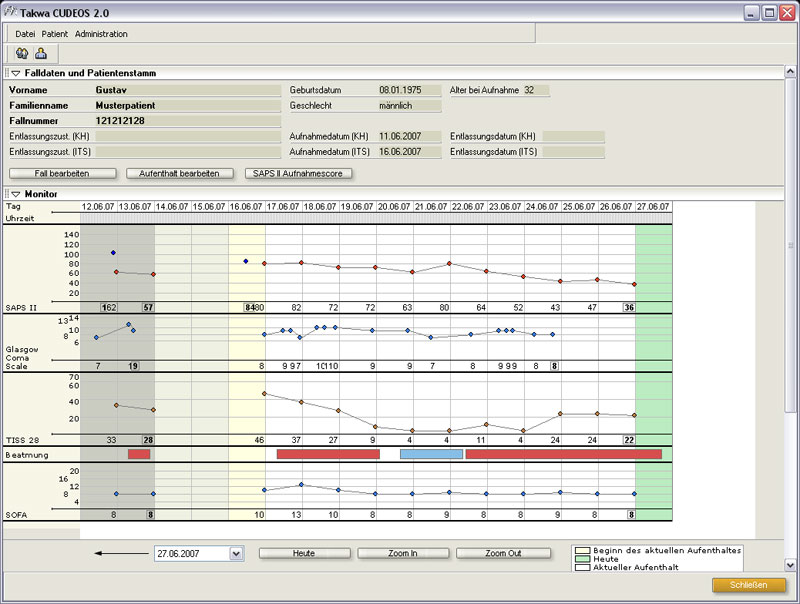This screenshot has width=800, height=604.
Task: Click the Aufenthalt bearbeiten button
Action: (x=180, y=173)
